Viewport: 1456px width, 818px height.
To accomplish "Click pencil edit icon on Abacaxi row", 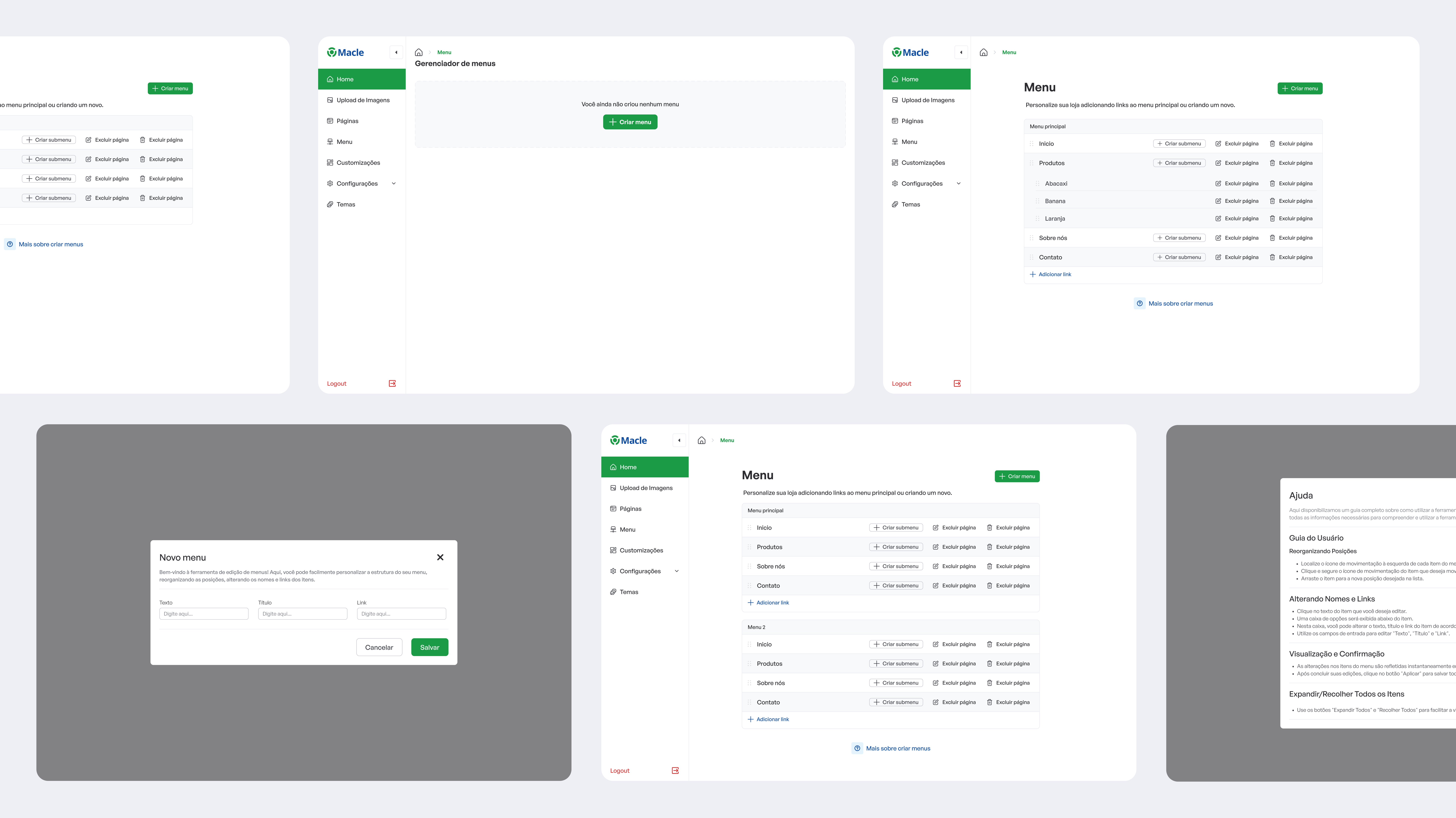I will click(x=1218, y=184).
